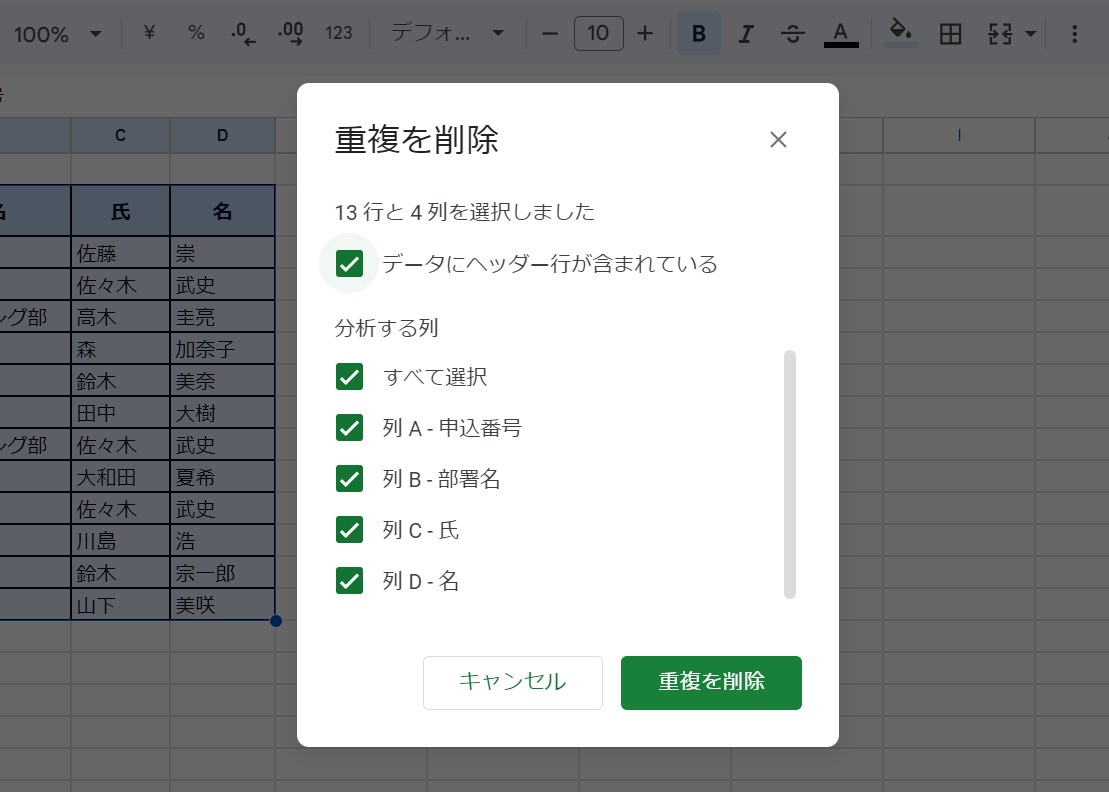The image size is (1109, 792).
Task: Deselect the すべて選択 checkbox
Action: click(350, 377)
